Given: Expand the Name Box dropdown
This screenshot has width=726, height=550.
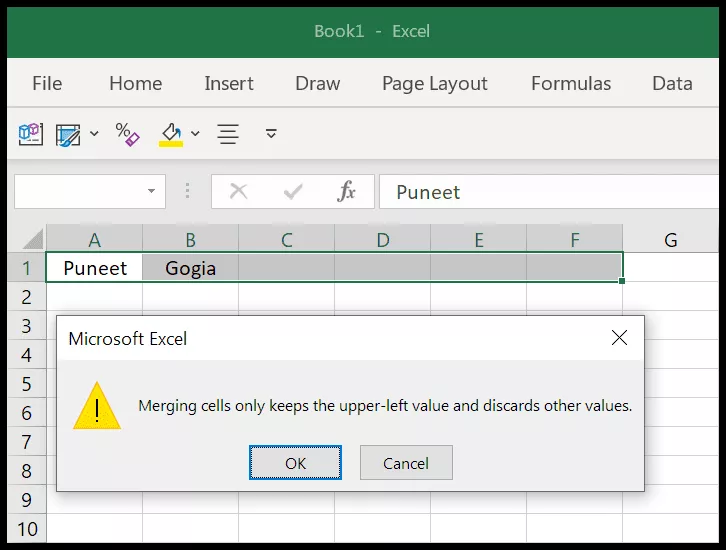Looking at the screenshot, I should (x=151, y=191).
